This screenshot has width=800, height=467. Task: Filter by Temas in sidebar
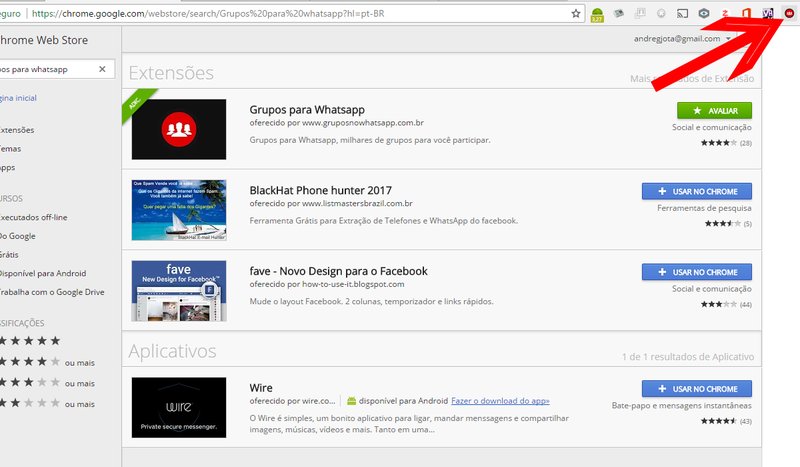(11, 149)
